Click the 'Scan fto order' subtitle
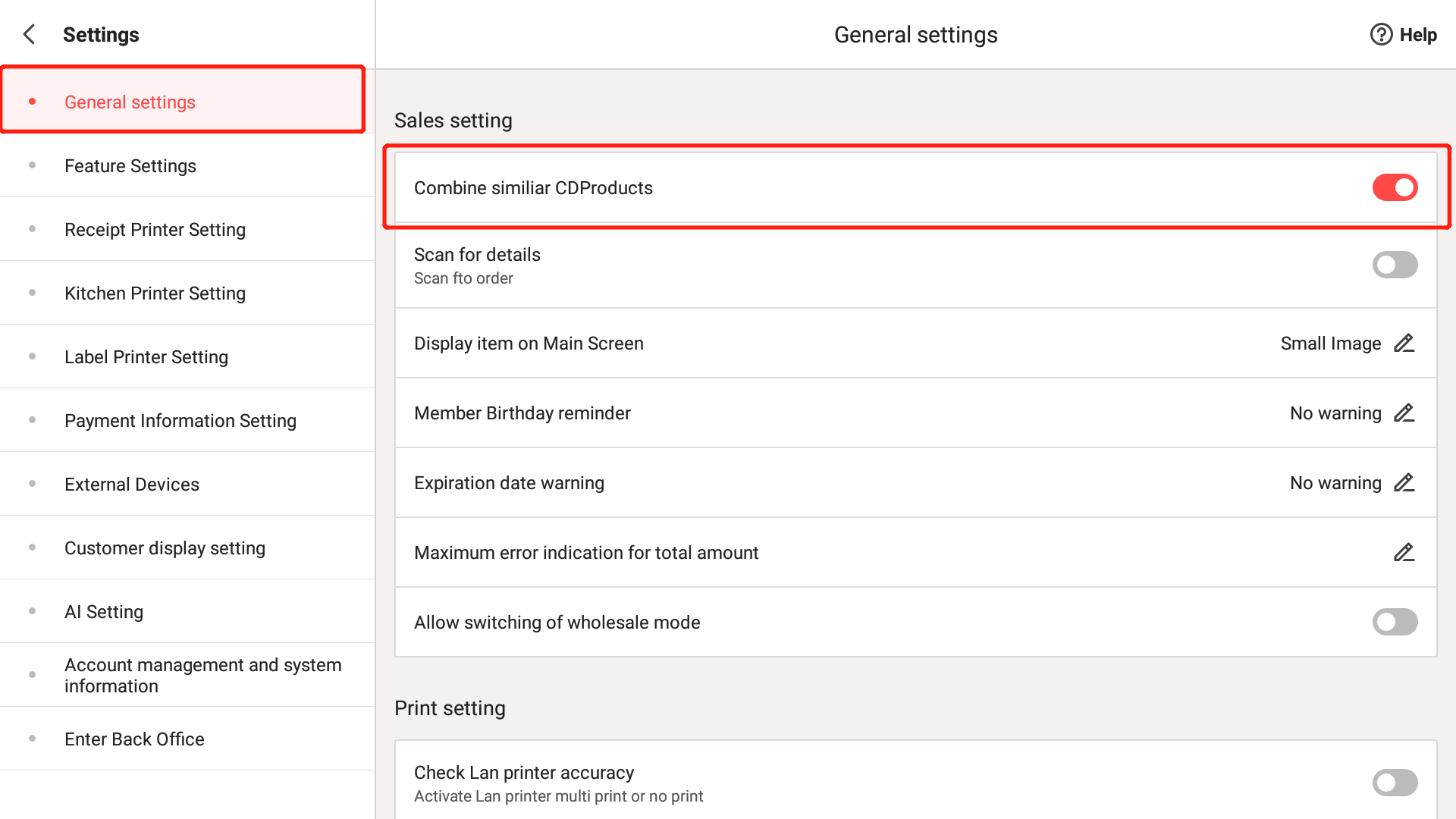The width and height of the screenshot is (1456, 819). tap(463, 278)
